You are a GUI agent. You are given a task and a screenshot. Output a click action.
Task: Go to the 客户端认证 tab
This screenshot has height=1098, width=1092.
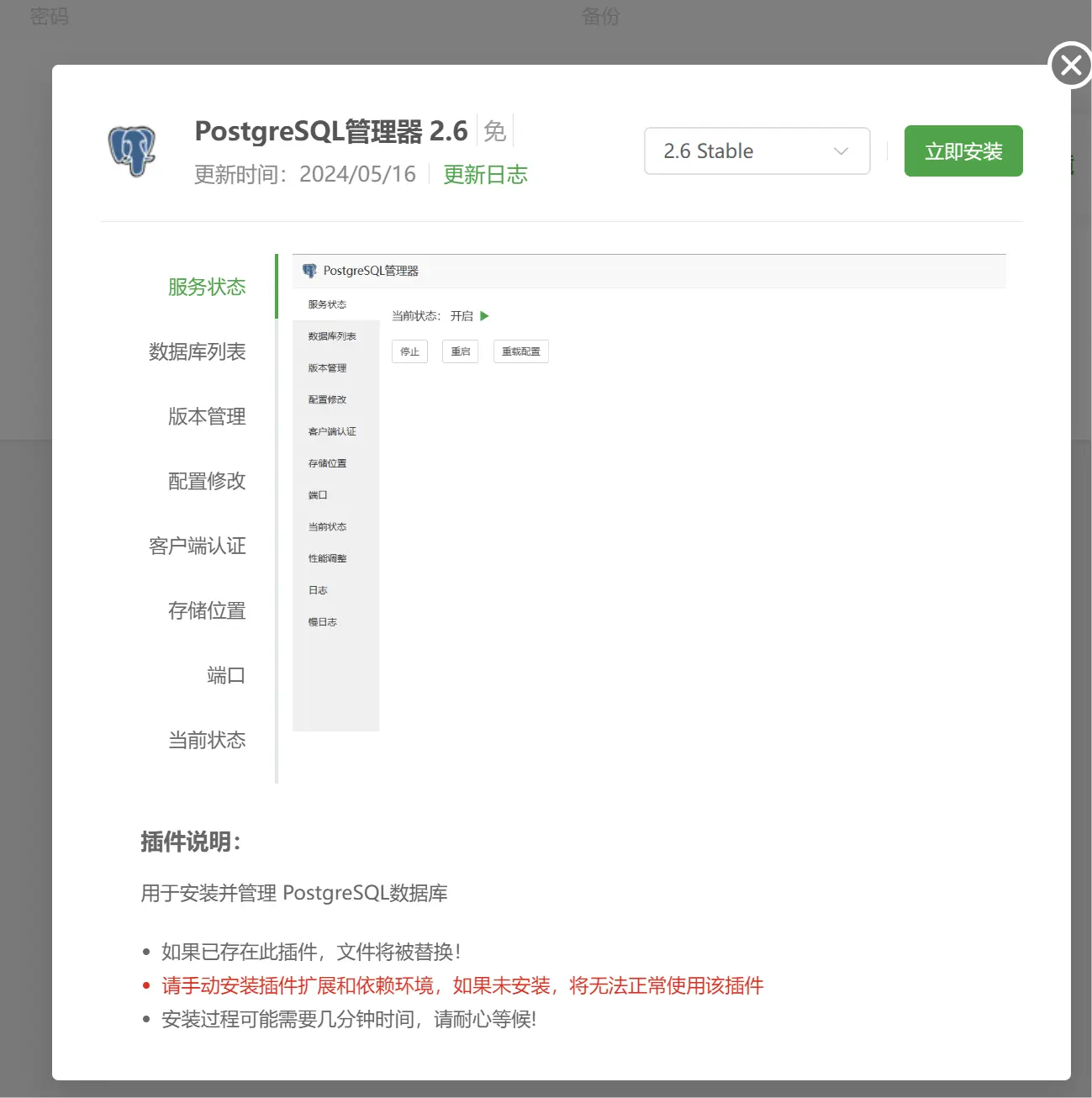197,546
